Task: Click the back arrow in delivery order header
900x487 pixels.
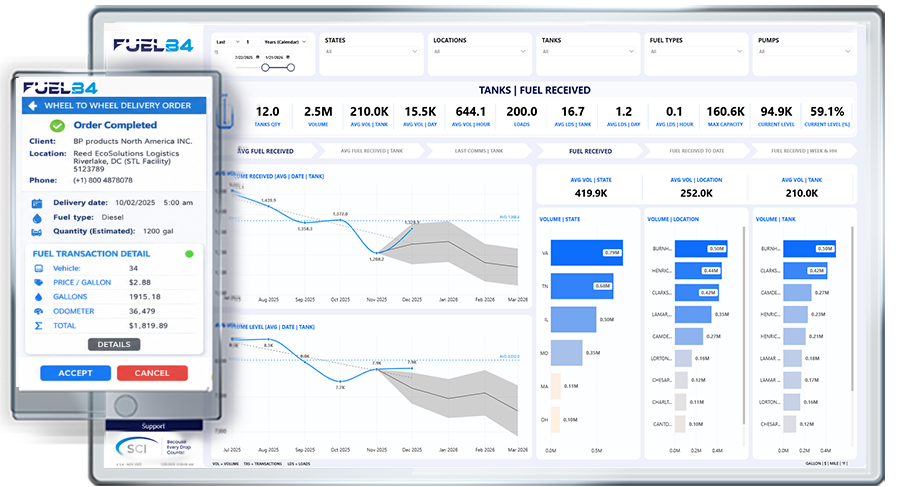Action: tap(33, 106)
